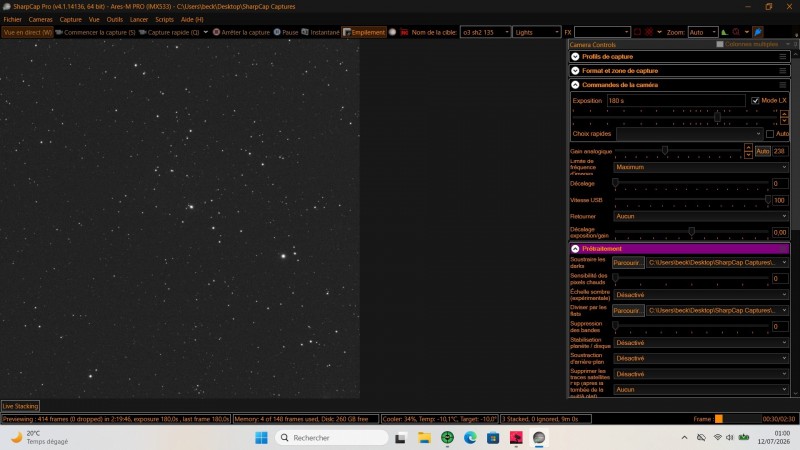The height and width of the screenshot is (450, 800).
Task: Adjust the exposure slider handle
Action: click(x=717, y=117)
